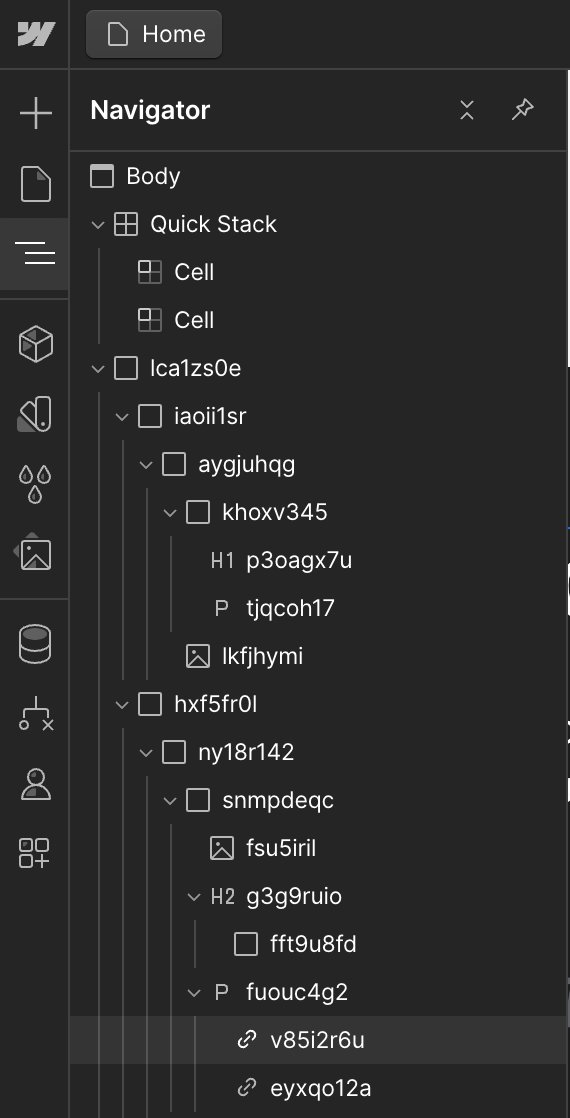This screenshot has width=570, height=1118.
Task: Collapse the Quick Stack element
Action: tap(98, 225)
